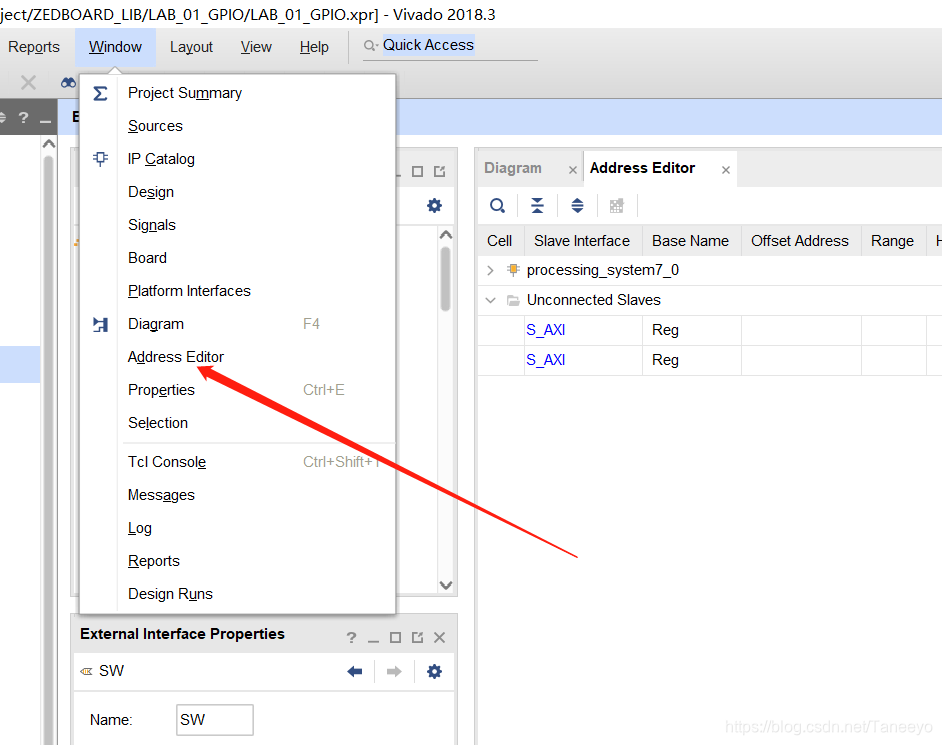Sort by the Cell column header
The image size is (942, 745).
tap(501, 241)
